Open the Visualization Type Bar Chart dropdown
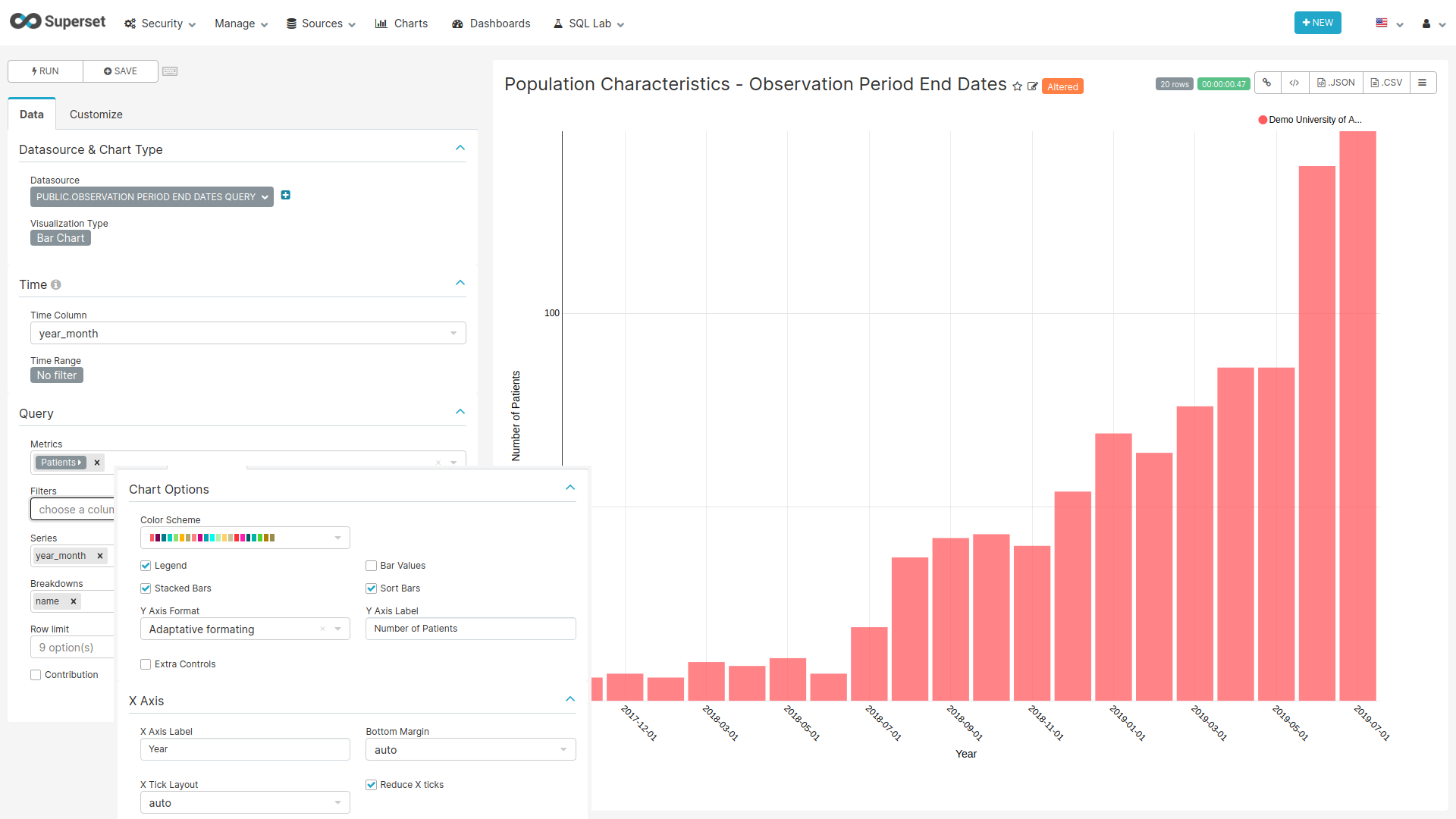 pos(61,238)
